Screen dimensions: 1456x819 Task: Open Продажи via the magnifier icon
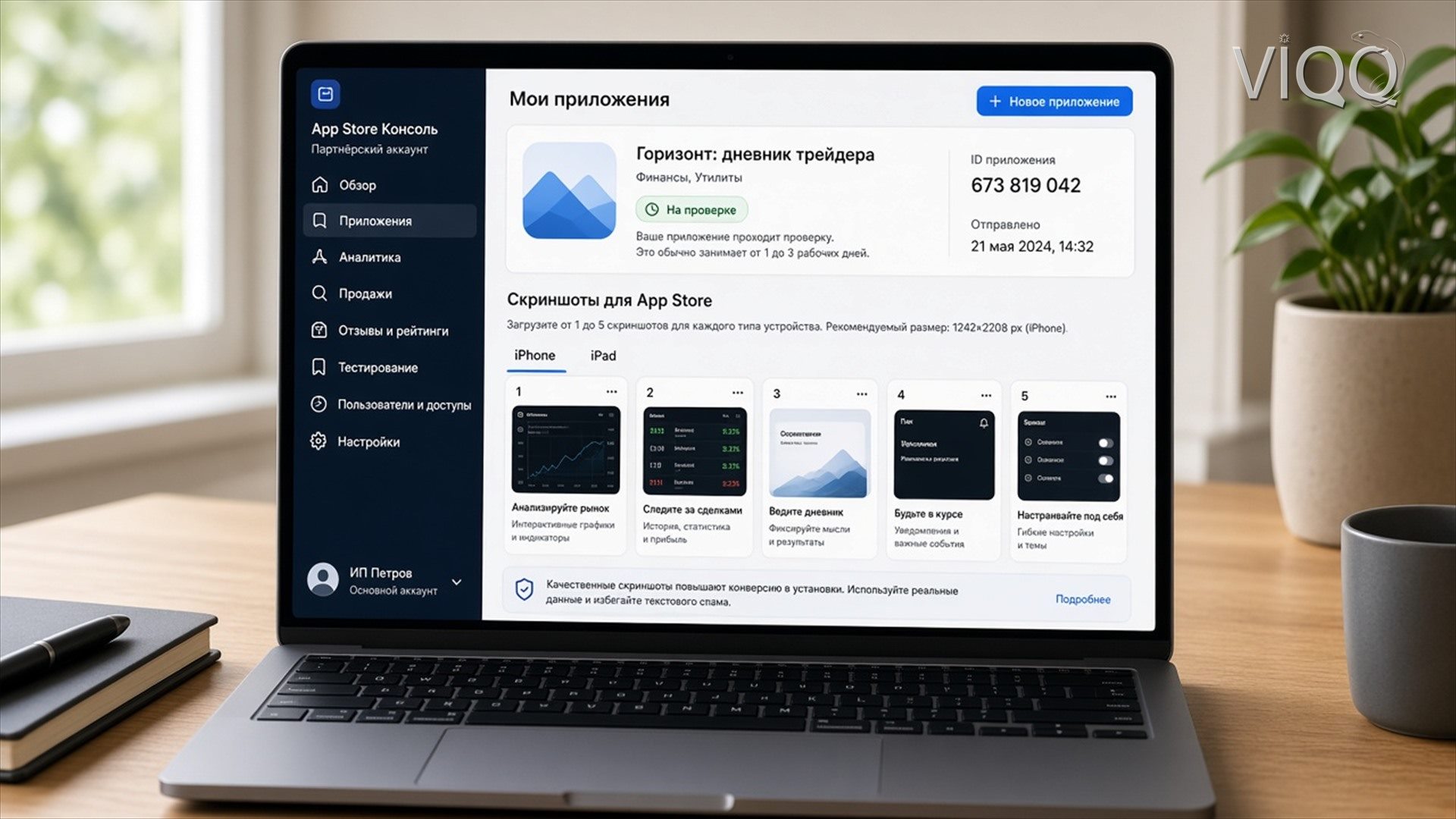click(320, 293)
